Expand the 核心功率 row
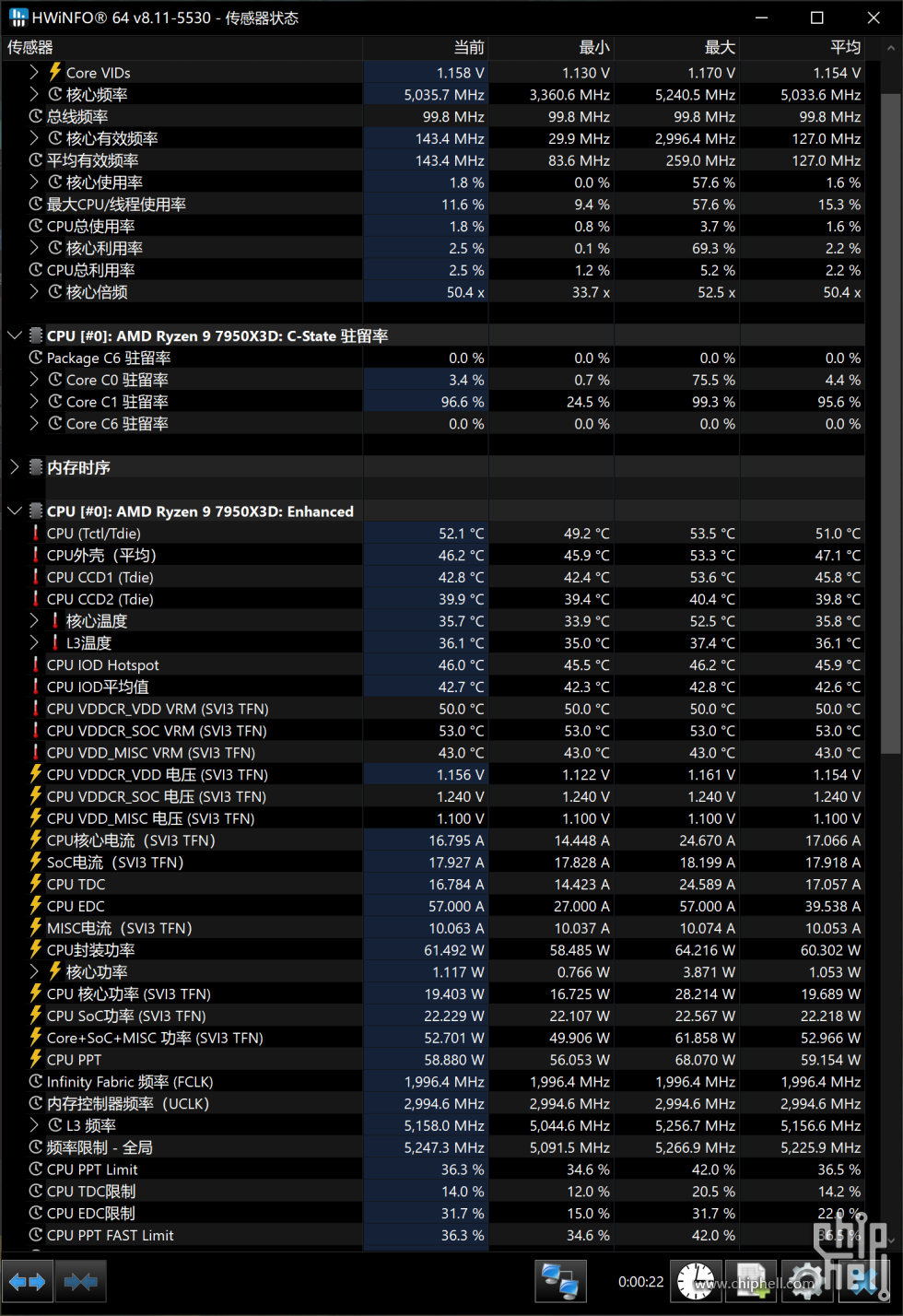This screenshot has height=1316, width=903. tap(34, 972)
